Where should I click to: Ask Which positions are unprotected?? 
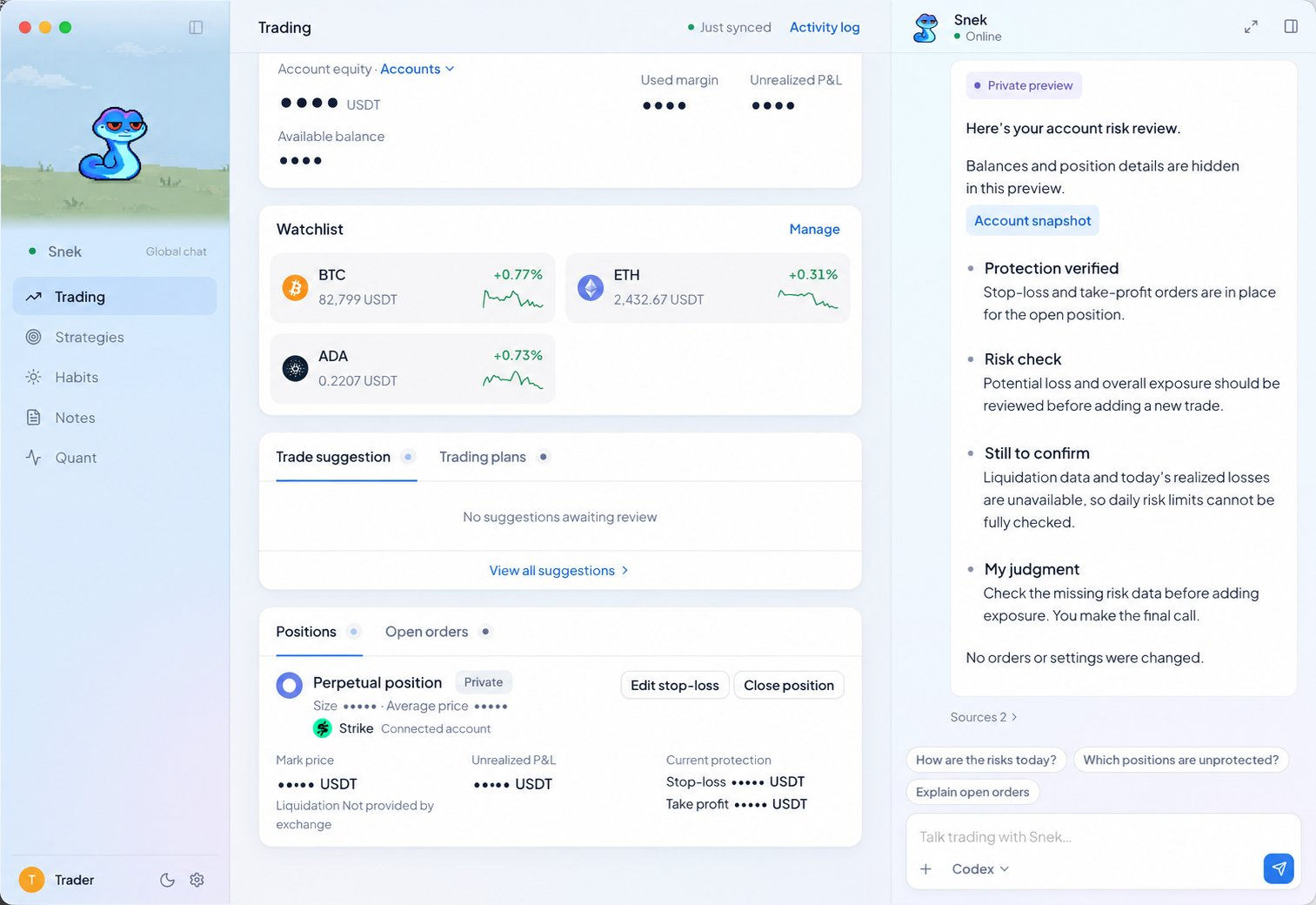point(1181,760)
